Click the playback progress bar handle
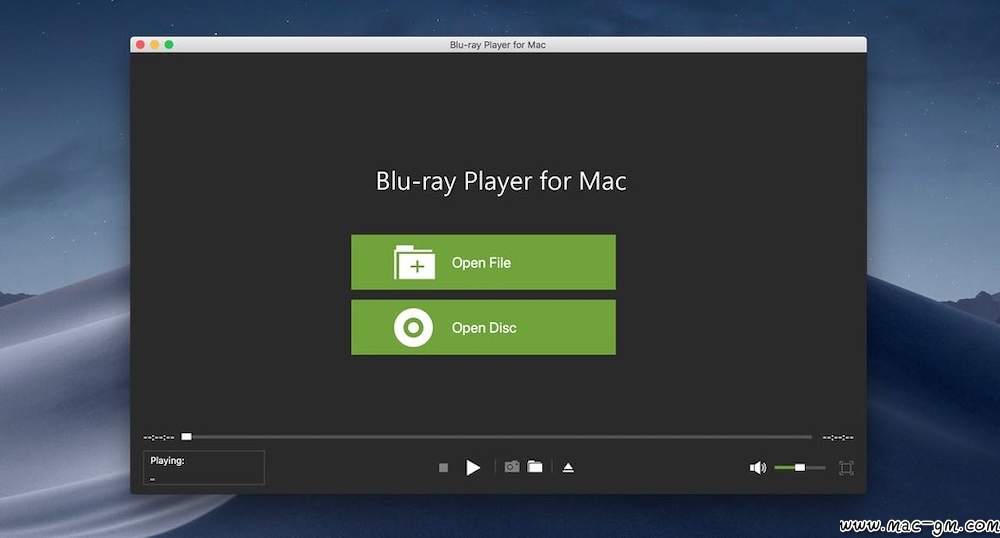The image size is (1000, 538). [186, 437]
